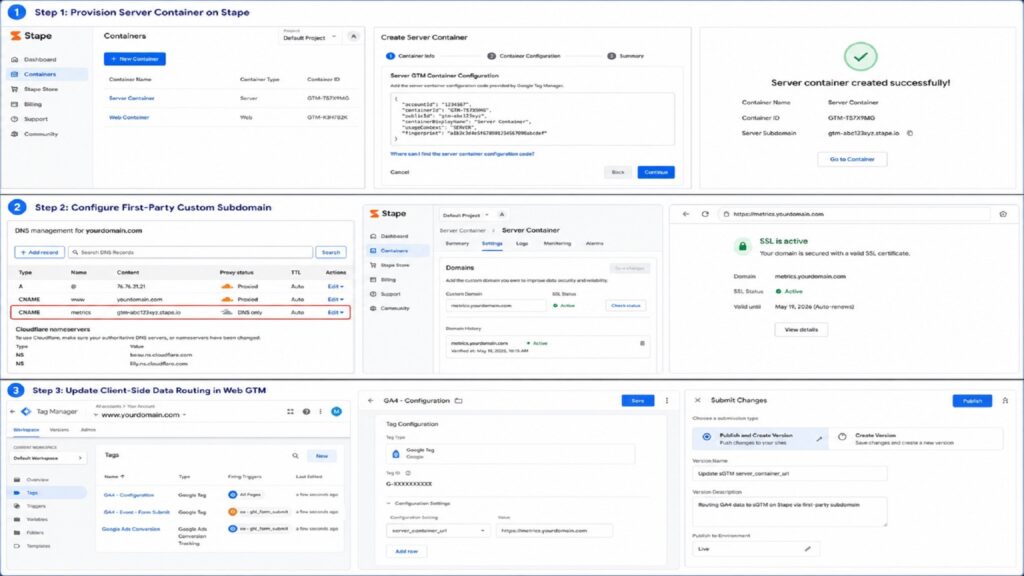Click the New Container button
This screenshot has width=1024, height=576.
(x=135, y=59)
